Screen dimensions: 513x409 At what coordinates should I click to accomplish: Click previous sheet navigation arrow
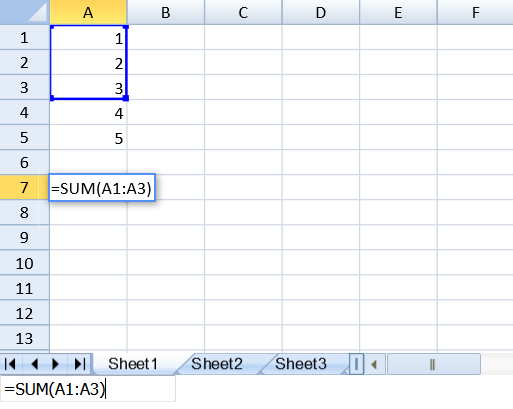[x=34, y=364]
